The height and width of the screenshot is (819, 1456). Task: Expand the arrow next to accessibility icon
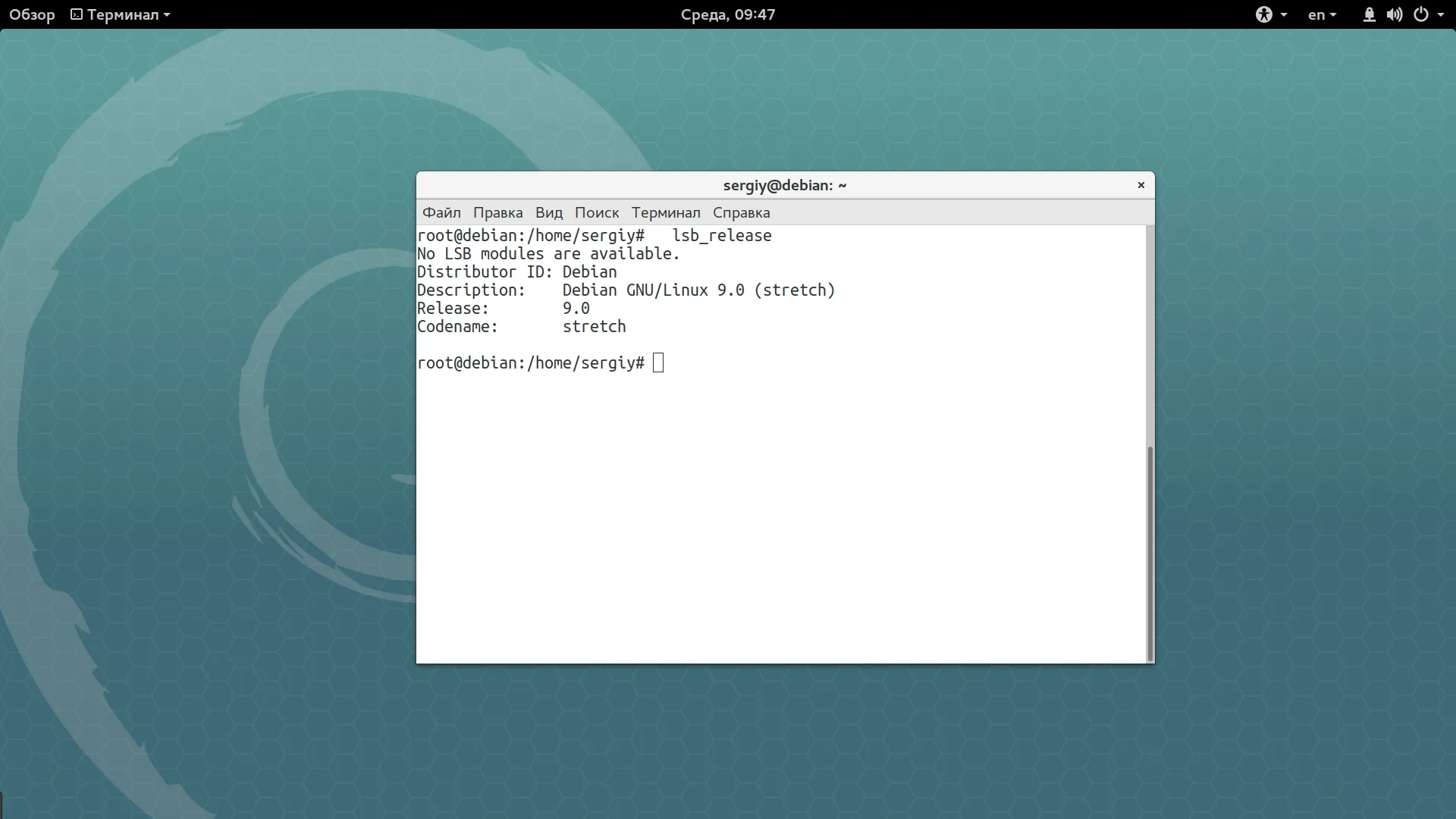click(x=1284, y=14)
